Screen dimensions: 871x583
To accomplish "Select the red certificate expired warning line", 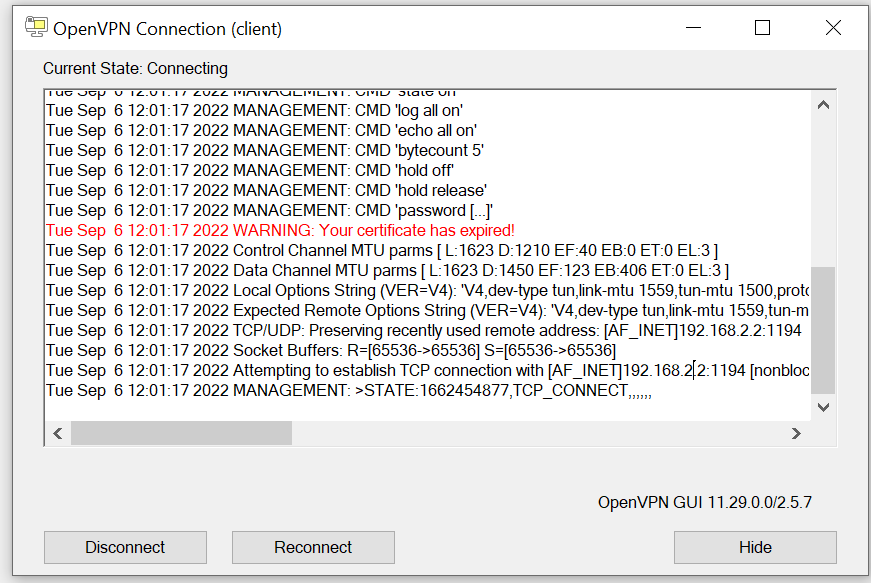I will [280, 230].
